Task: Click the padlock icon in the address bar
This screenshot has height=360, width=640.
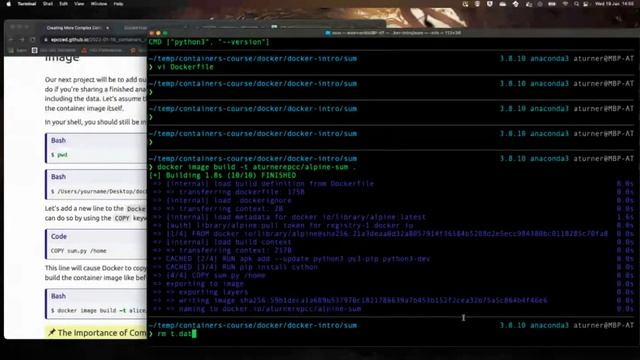Action: pos(46,40)
